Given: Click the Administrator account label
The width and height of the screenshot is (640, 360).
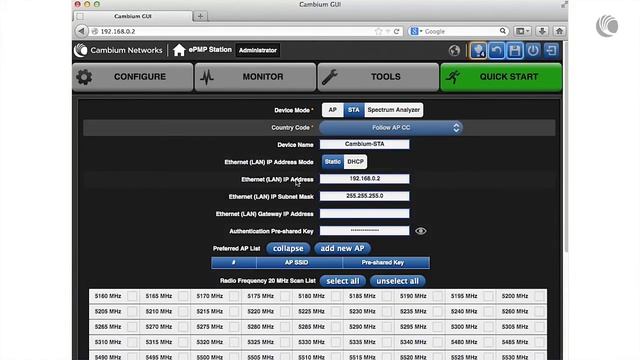Looking at the screenshot, I should 258,51.
